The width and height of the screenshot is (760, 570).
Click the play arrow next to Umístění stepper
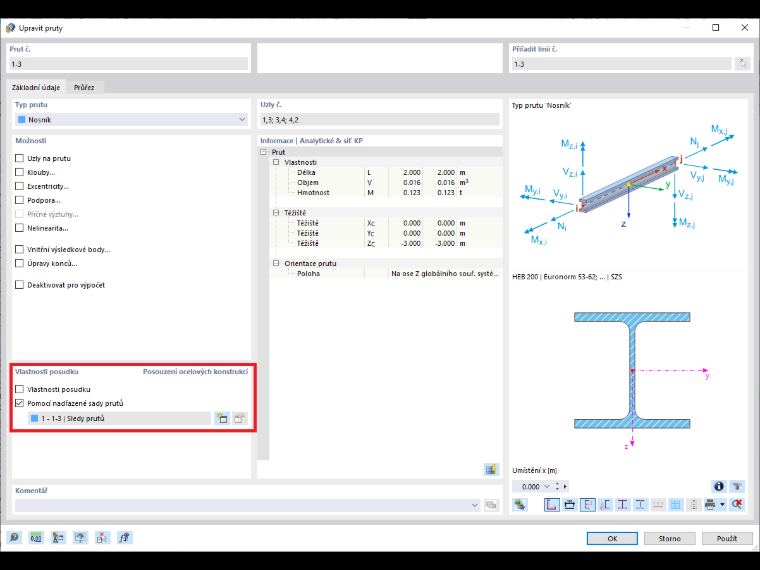(566, 486)
